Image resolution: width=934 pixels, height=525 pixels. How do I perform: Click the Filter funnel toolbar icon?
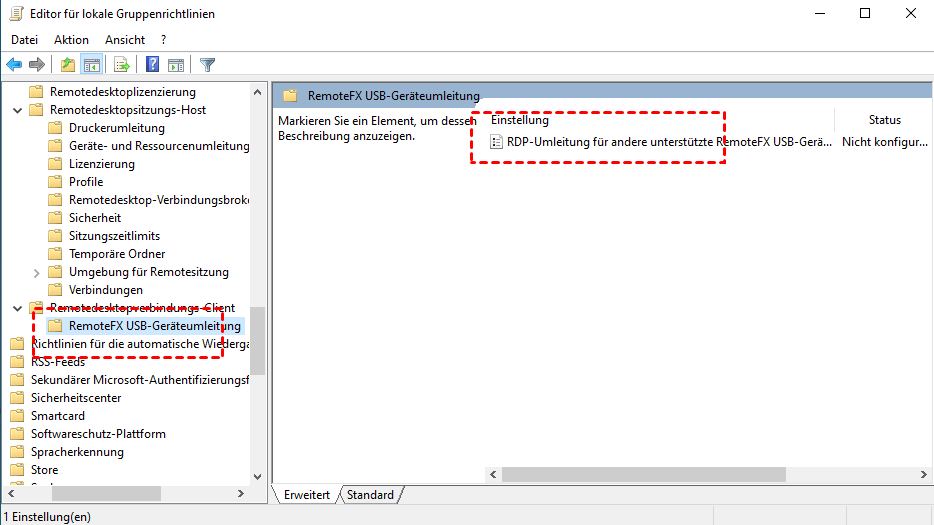(x=207, y=64)
